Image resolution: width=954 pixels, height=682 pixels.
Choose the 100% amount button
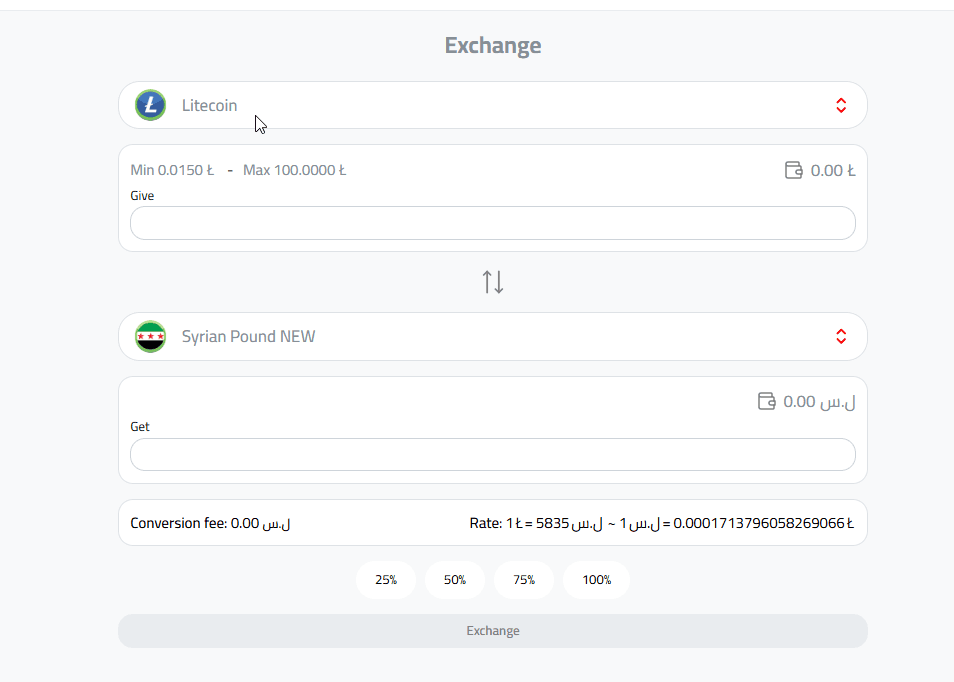coord(596,580)
